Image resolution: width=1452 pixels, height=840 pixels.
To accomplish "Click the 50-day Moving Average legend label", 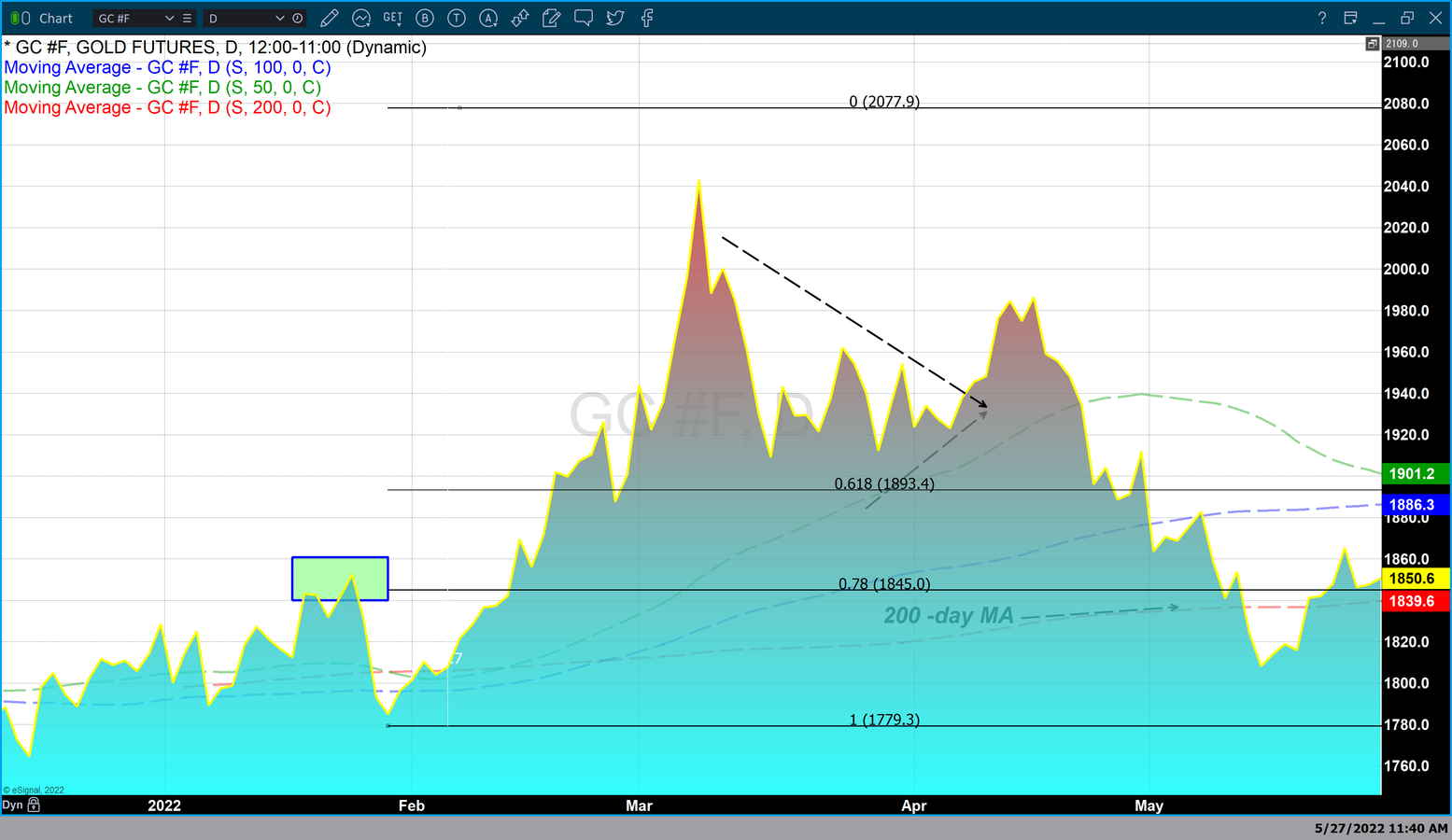I will (162, 88).
